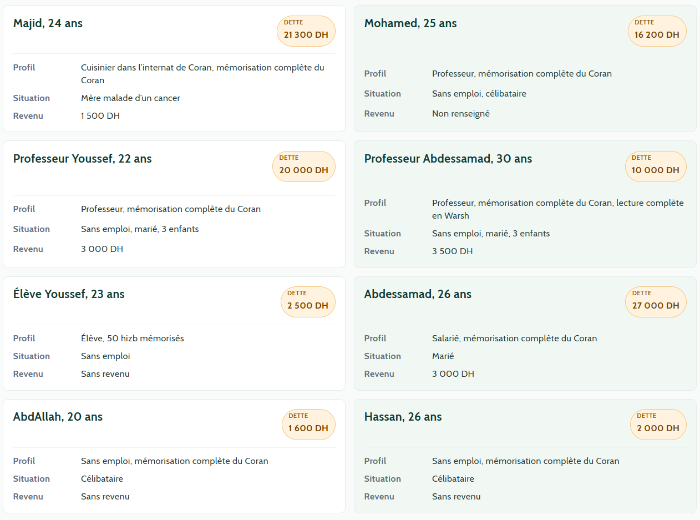Screen dimensions: 700x520
Task: Click Mohamed's 'Non renseigné' revenue value
Action: (460, 114)
